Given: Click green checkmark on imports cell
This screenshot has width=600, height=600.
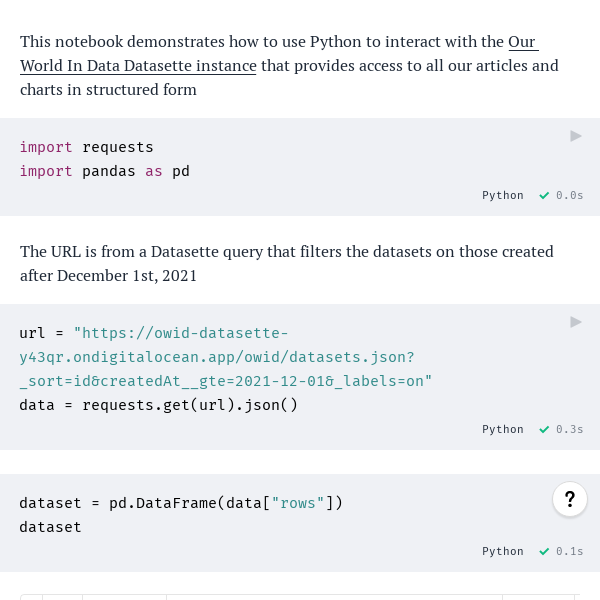Looking at the screenshot, I should point(544,196).
